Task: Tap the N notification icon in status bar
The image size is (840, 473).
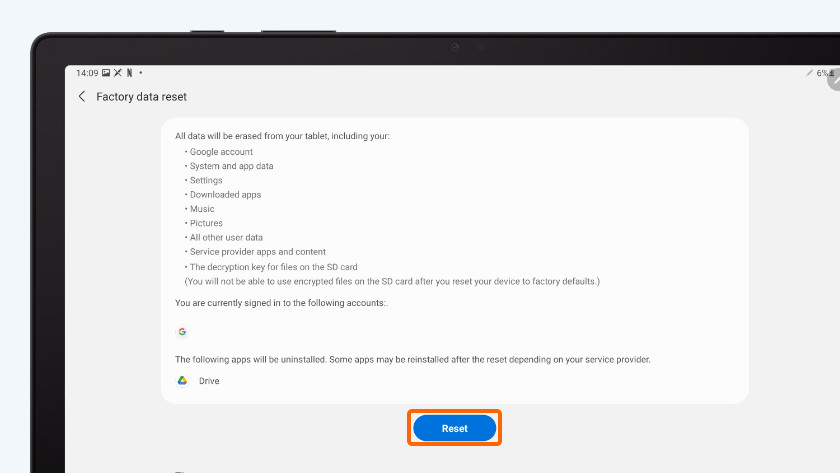Action: [x=129, y=73]
